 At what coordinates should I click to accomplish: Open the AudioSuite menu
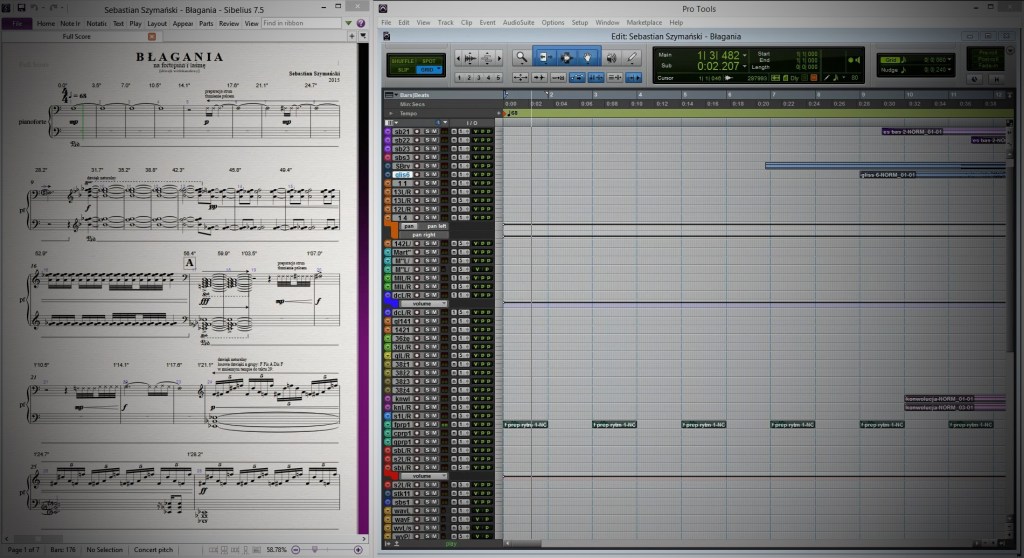(518, 21)
